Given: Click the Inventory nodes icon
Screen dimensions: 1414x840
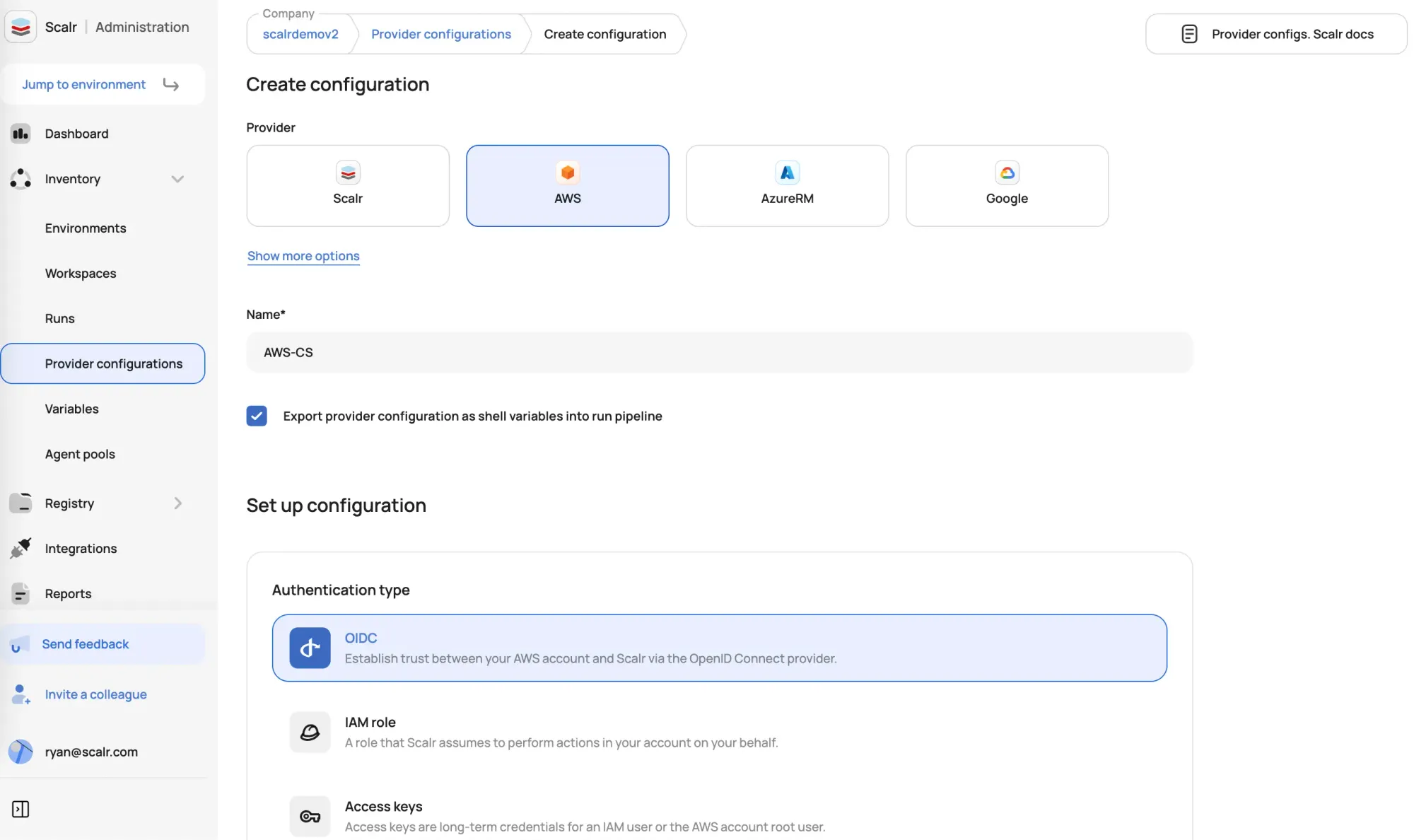Looking at the screenshot, I should pos(21,179).
